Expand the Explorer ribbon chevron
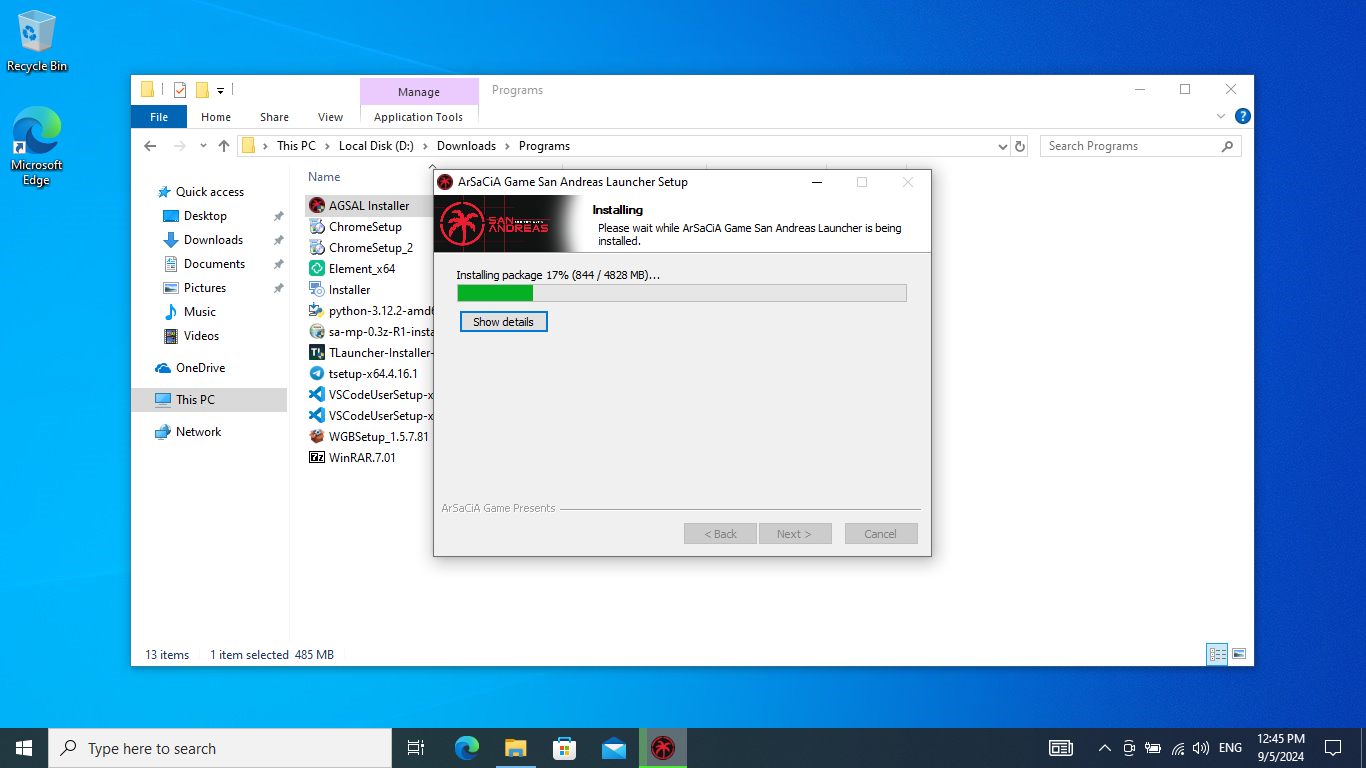This screenshot has height=768, width=1366. 1221,116
